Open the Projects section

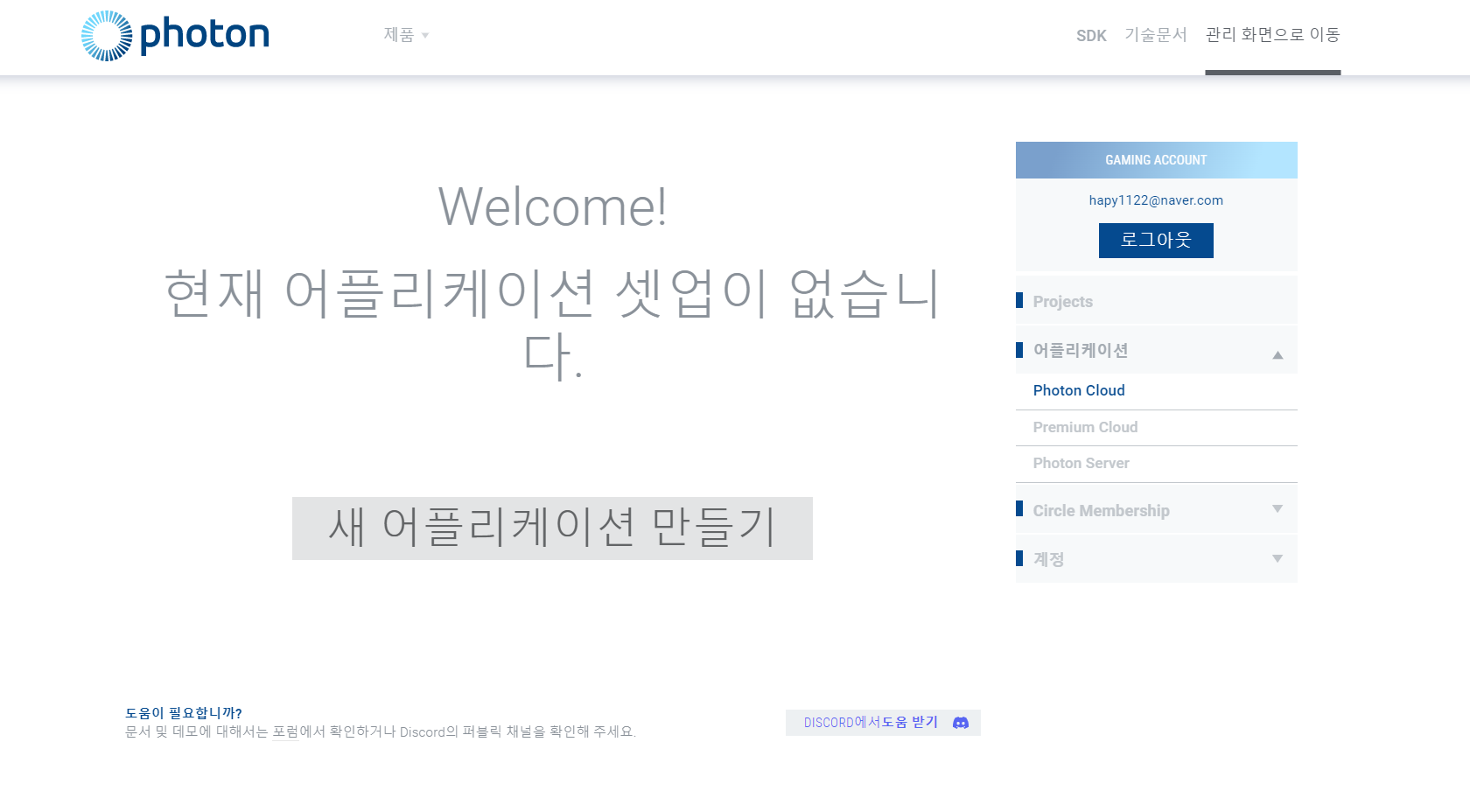1156,301
